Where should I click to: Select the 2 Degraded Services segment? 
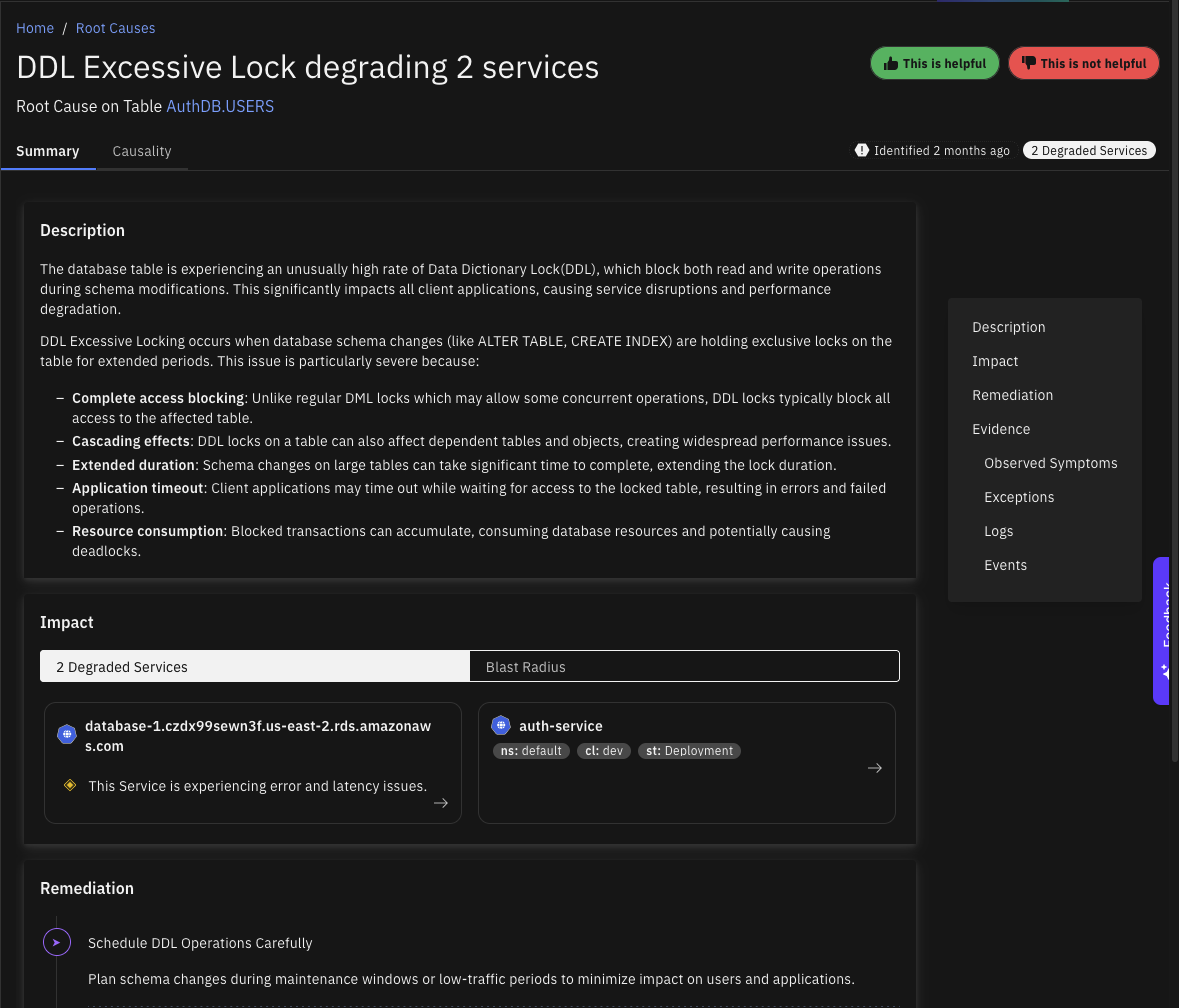(x=255, y=667)
